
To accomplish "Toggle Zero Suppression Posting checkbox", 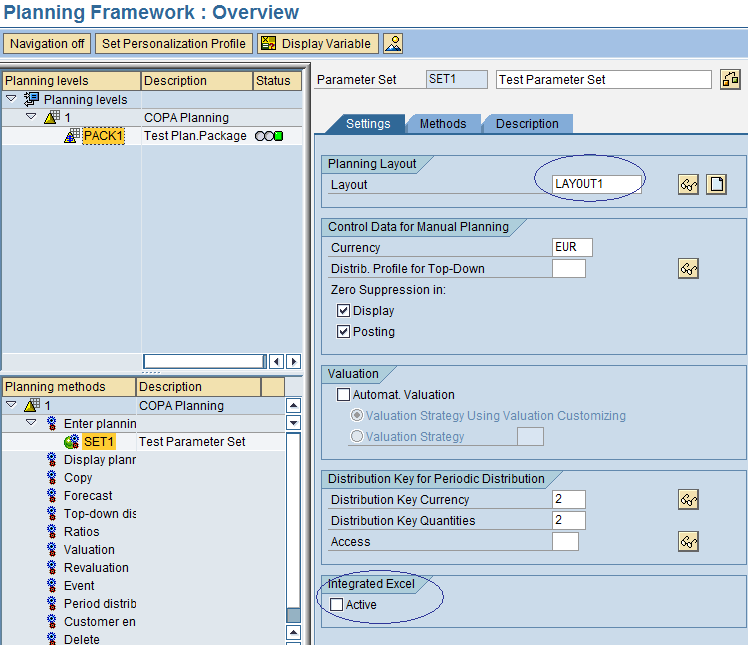I will point(343,332).
